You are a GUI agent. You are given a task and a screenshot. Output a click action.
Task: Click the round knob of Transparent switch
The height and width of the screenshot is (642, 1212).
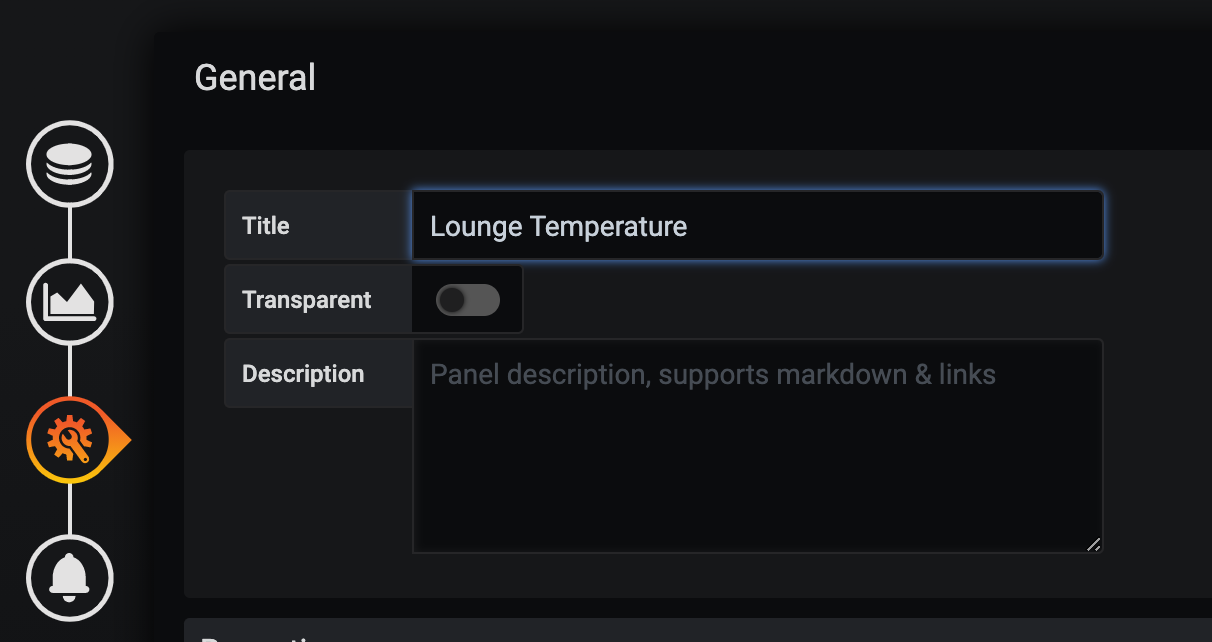[452, 300]
